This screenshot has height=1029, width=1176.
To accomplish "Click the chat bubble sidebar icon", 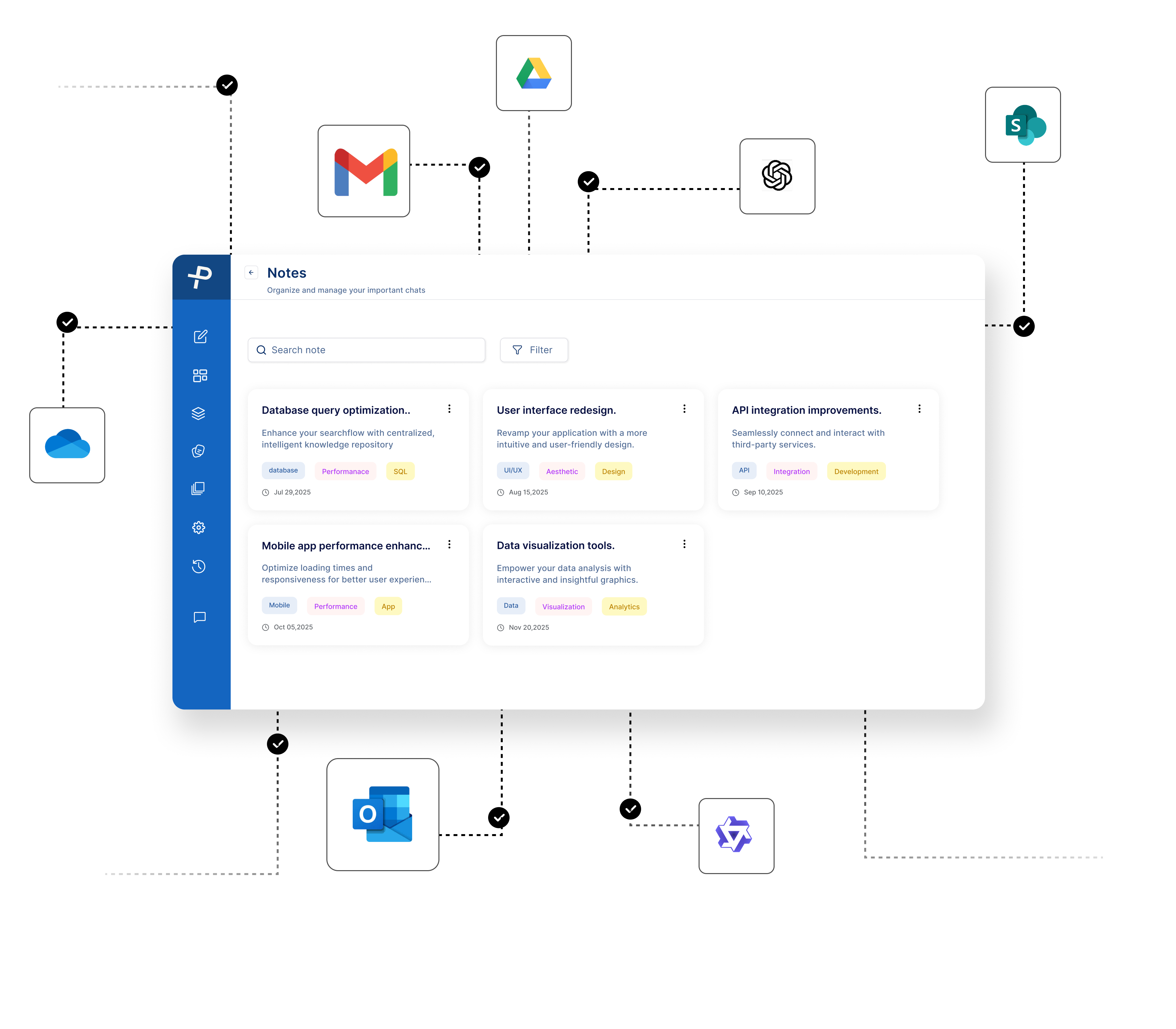I will [x=199, y=617].
